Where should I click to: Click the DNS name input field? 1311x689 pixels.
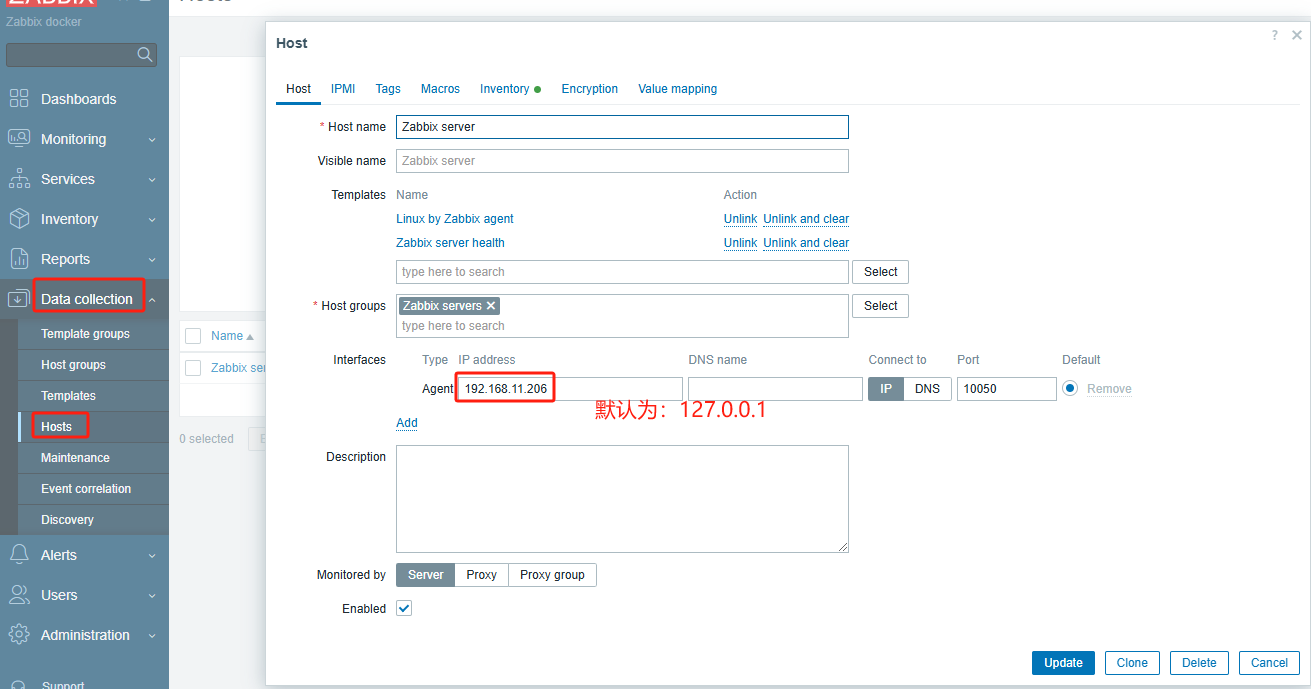[x=775, y=389]
